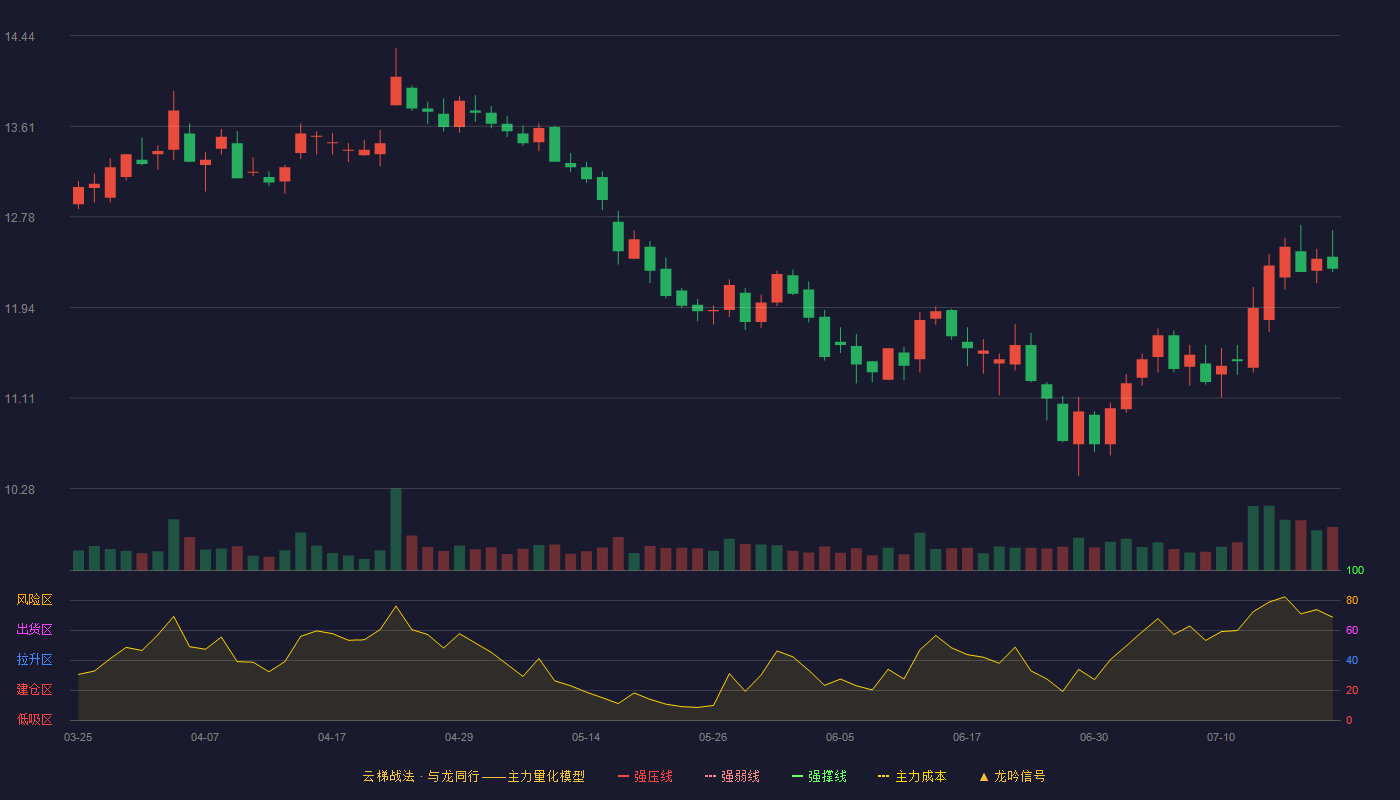
Task: Click the 06-30 date label
Action: coord(1094,737)
